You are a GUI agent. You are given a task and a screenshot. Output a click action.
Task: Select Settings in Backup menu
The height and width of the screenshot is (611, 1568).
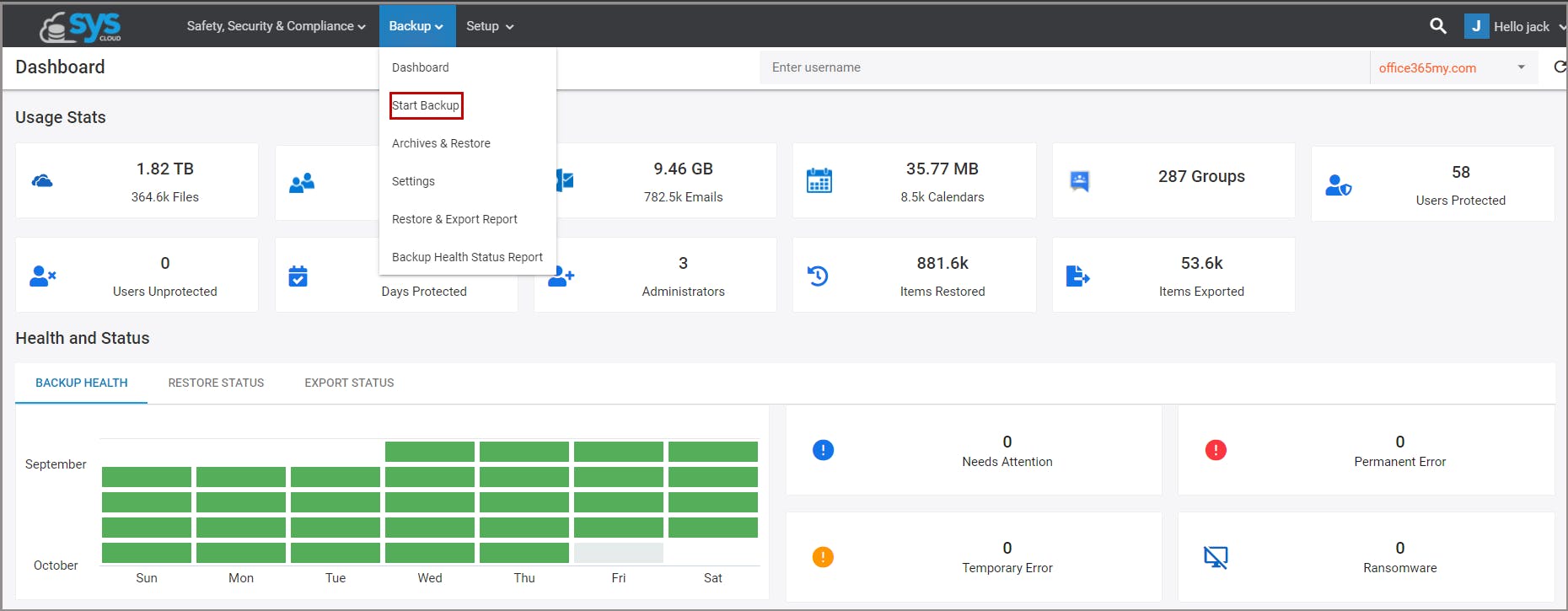click(413, 181)
